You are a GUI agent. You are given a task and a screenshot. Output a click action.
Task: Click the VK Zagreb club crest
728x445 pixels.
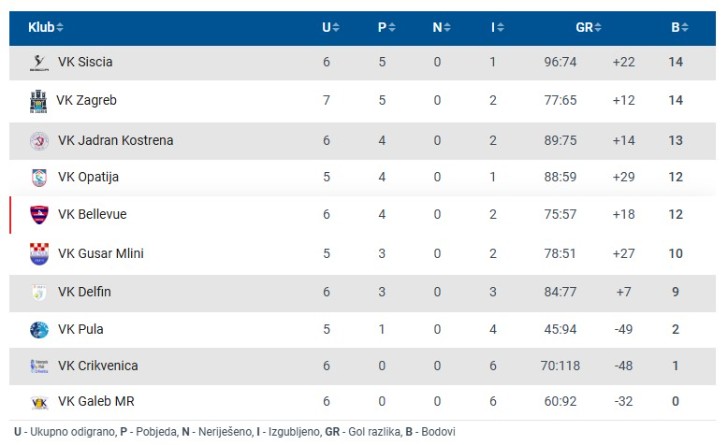coord(39,101)
